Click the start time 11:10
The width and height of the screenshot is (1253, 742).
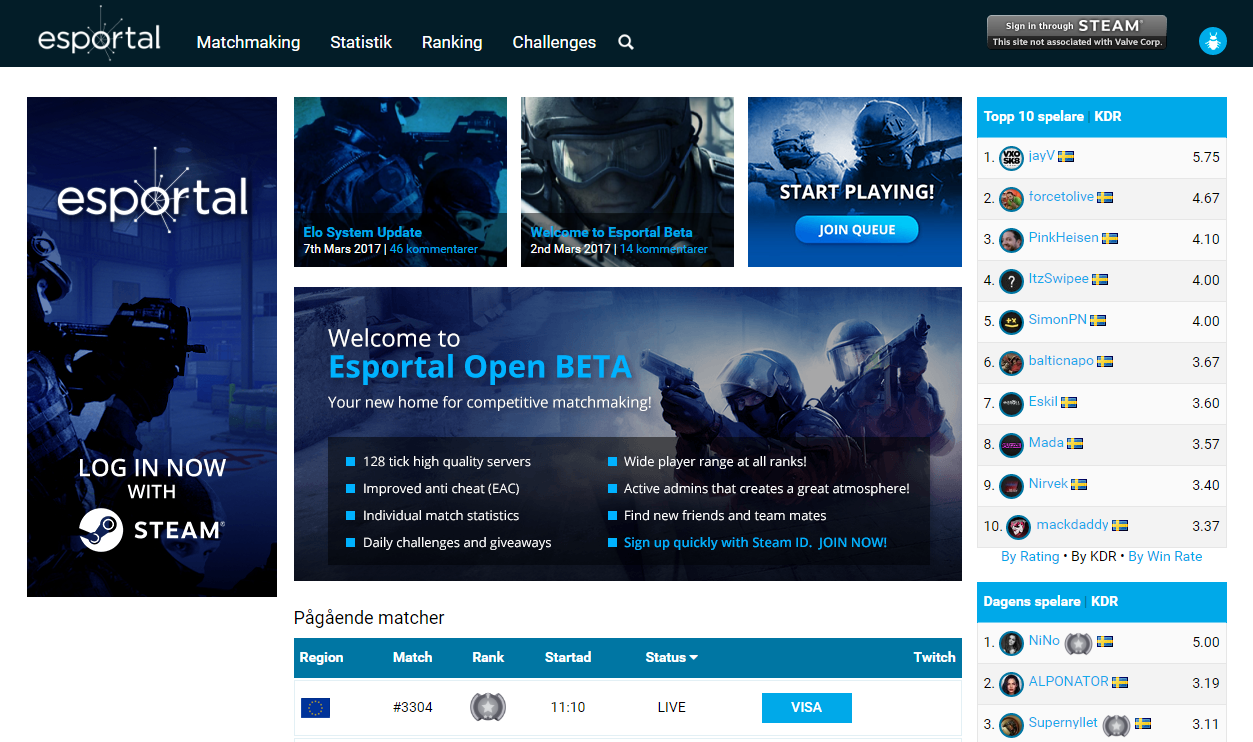pos(568,708)
